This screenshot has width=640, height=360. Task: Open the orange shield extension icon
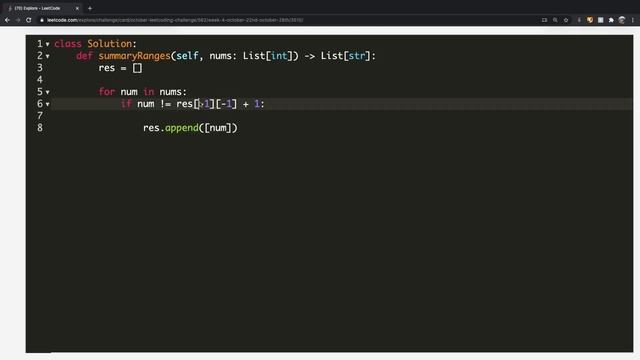click(x=590, y=20)
